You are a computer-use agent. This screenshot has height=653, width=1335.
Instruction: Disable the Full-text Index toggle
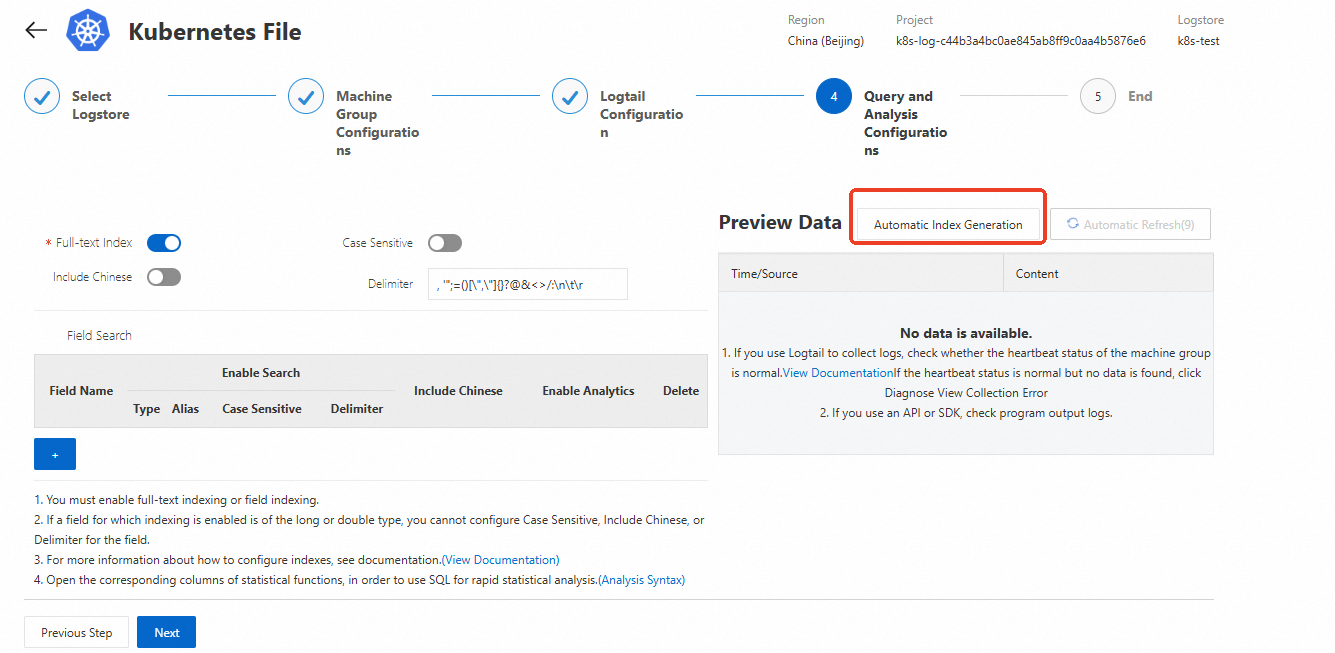pos(164,243)
